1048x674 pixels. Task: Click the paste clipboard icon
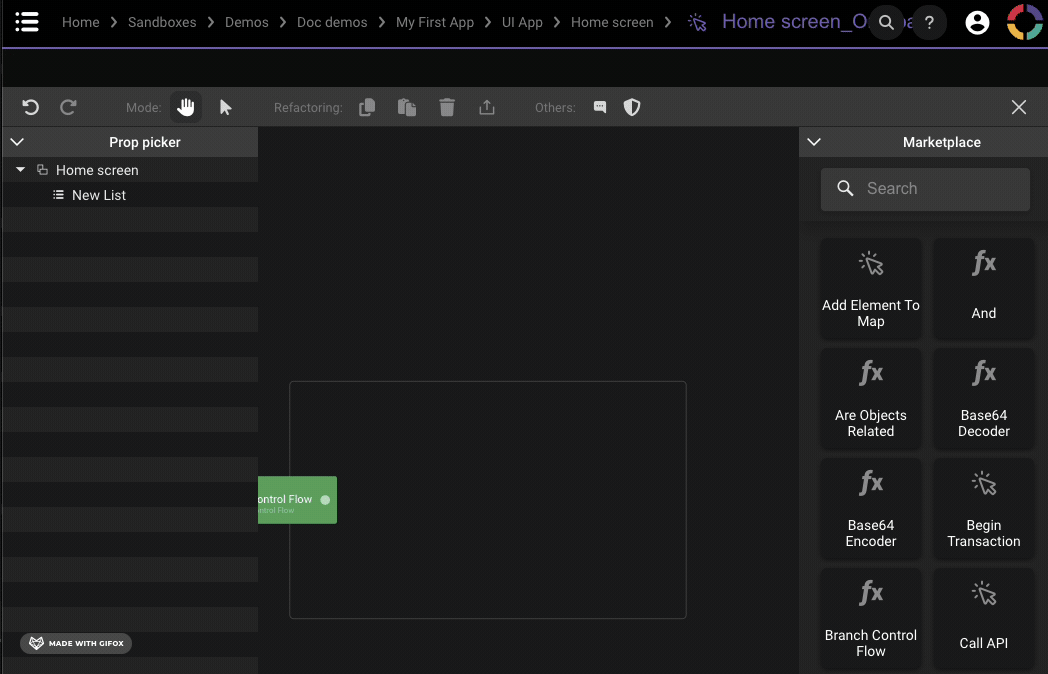(x=407, y=107)
